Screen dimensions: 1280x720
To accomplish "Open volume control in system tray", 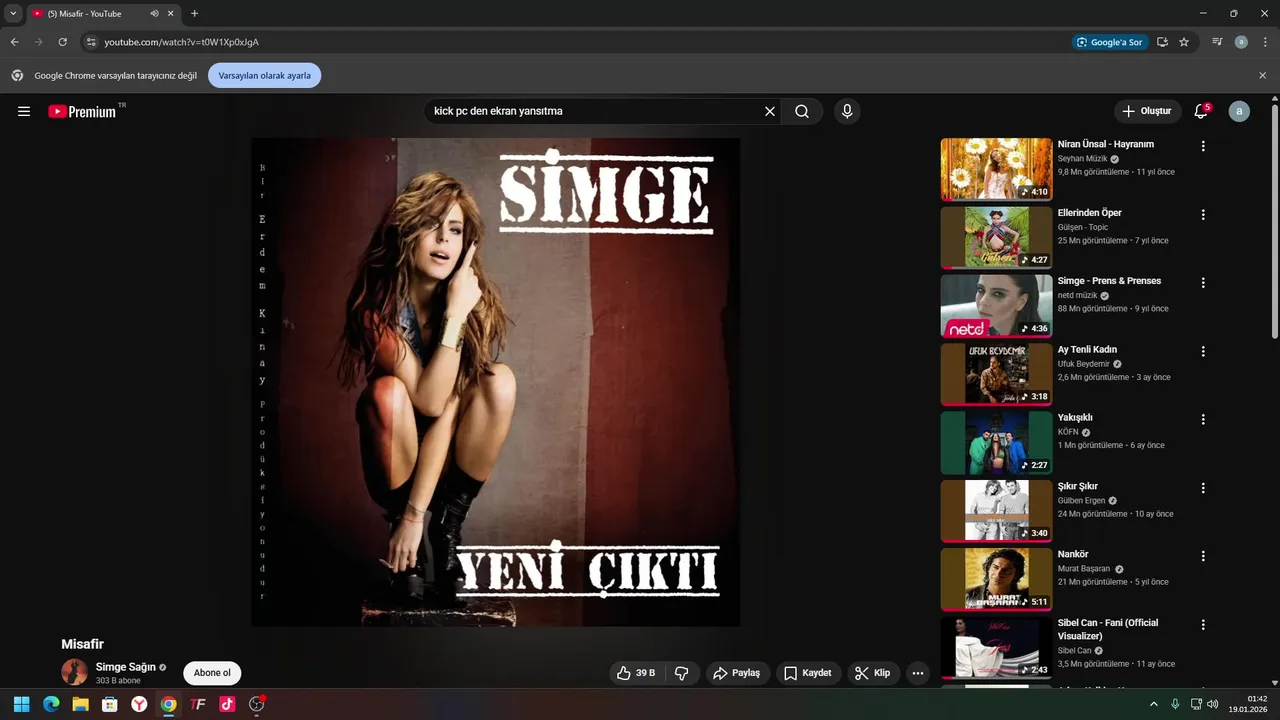I will [1213, 704].
